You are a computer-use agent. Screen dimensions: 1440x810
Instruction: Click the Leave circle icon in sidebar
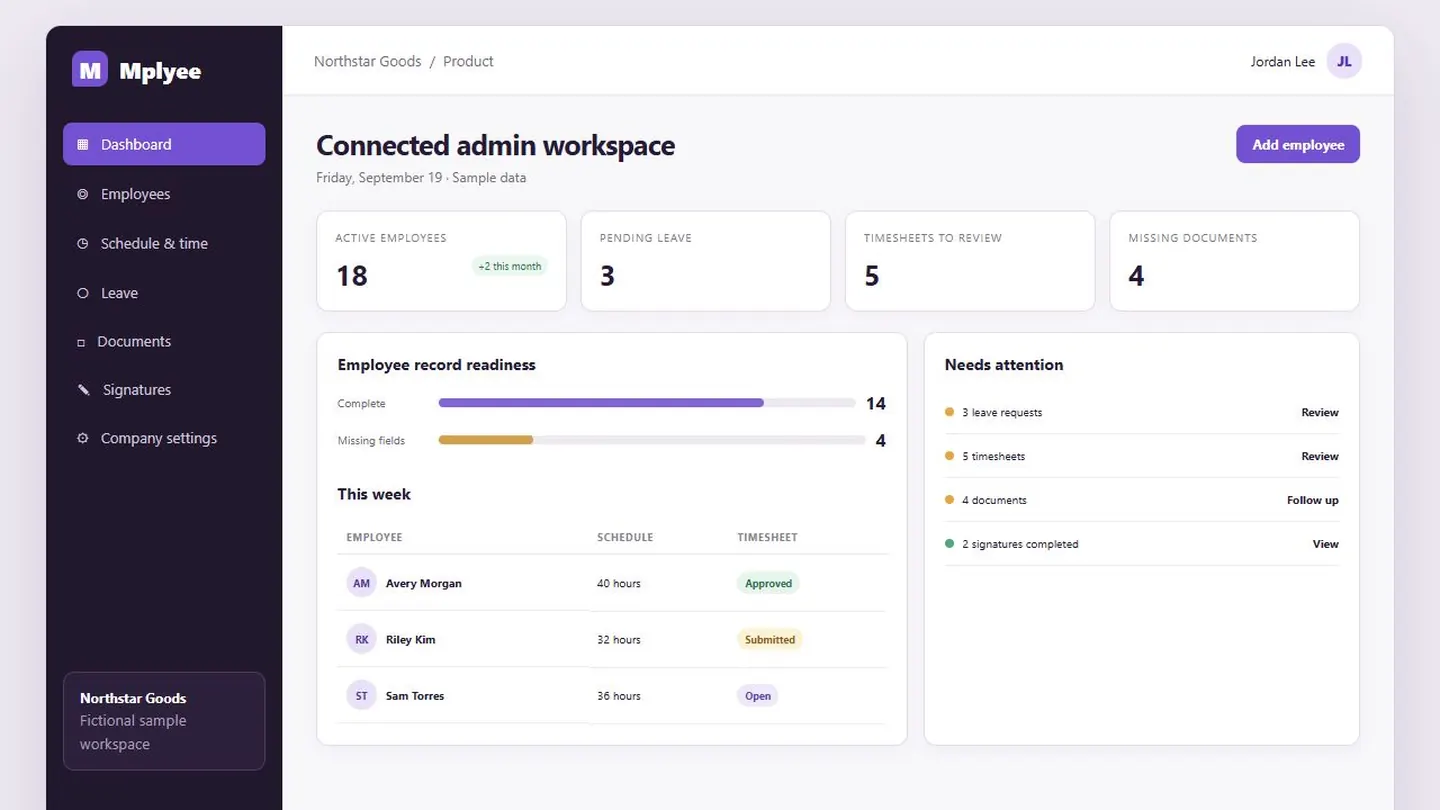coord(83,293)
